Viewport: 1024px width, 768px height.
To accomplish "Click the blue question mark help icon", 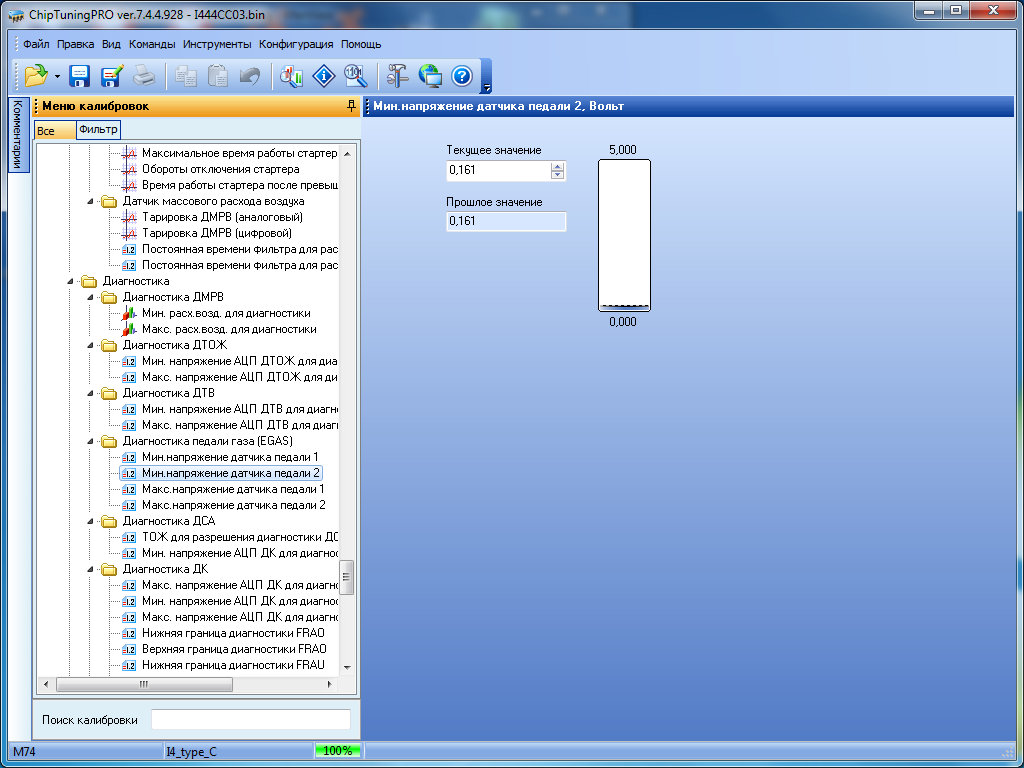I will 461,76.
